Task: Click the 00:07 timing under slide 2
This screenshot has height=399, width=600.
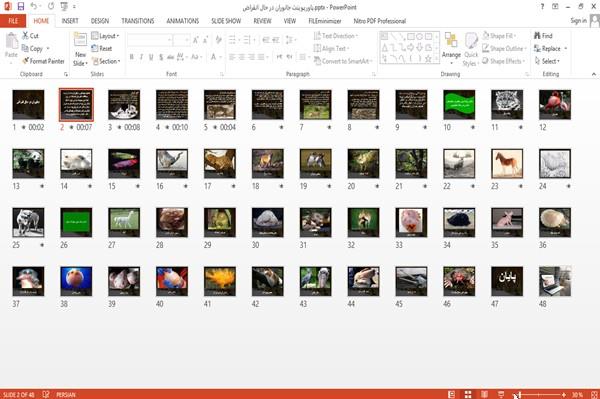Action: (x=84, y=127)
